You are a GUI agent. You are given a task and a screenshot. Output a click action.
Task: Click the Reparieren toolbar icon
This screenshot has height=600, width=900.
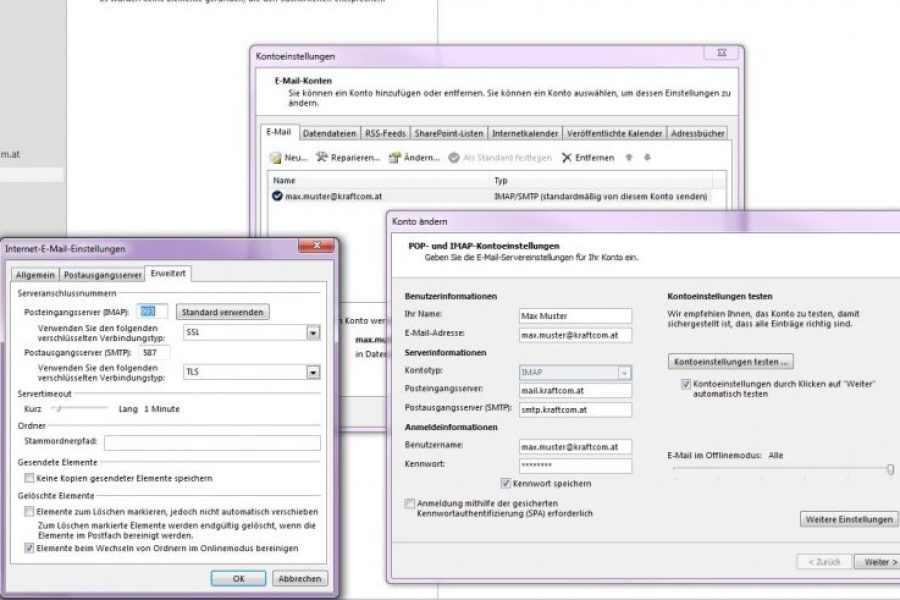click(x=322, y=158)
